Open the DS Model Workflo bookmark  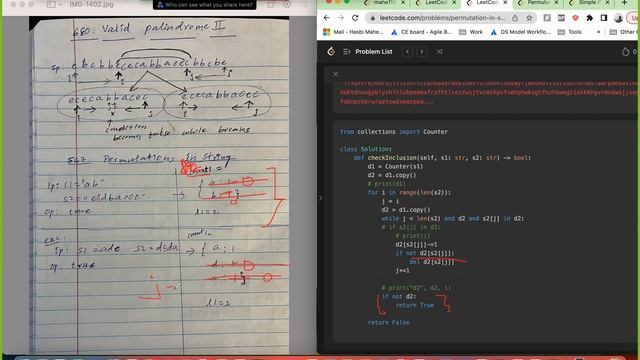point(520,32)
